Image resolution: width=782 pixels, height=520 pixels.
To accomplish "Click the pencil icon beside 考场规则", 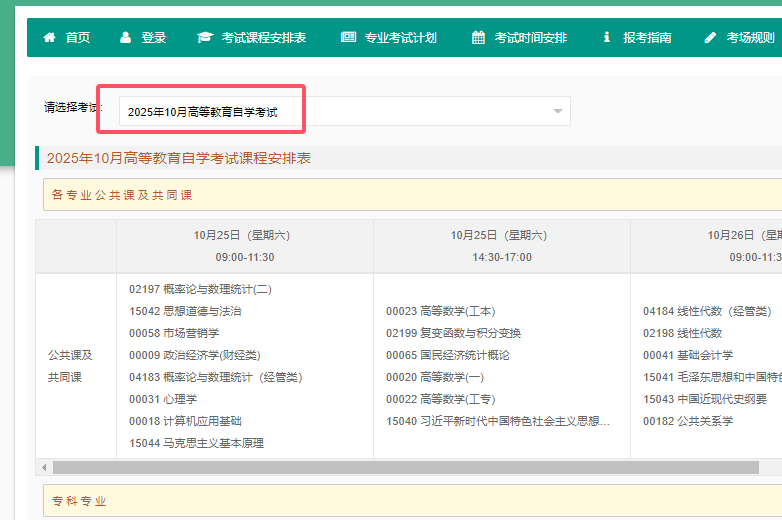I will (x=711, y=38).
